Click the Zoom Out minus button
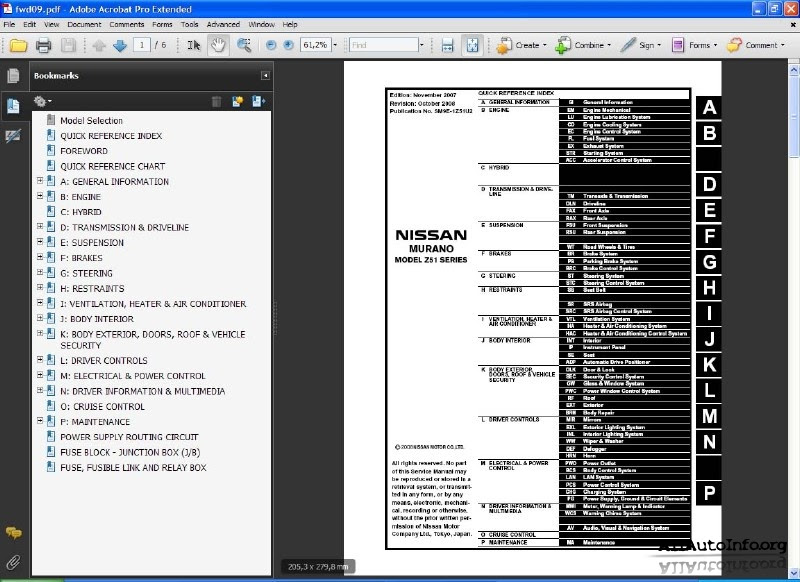 (271, 45)
